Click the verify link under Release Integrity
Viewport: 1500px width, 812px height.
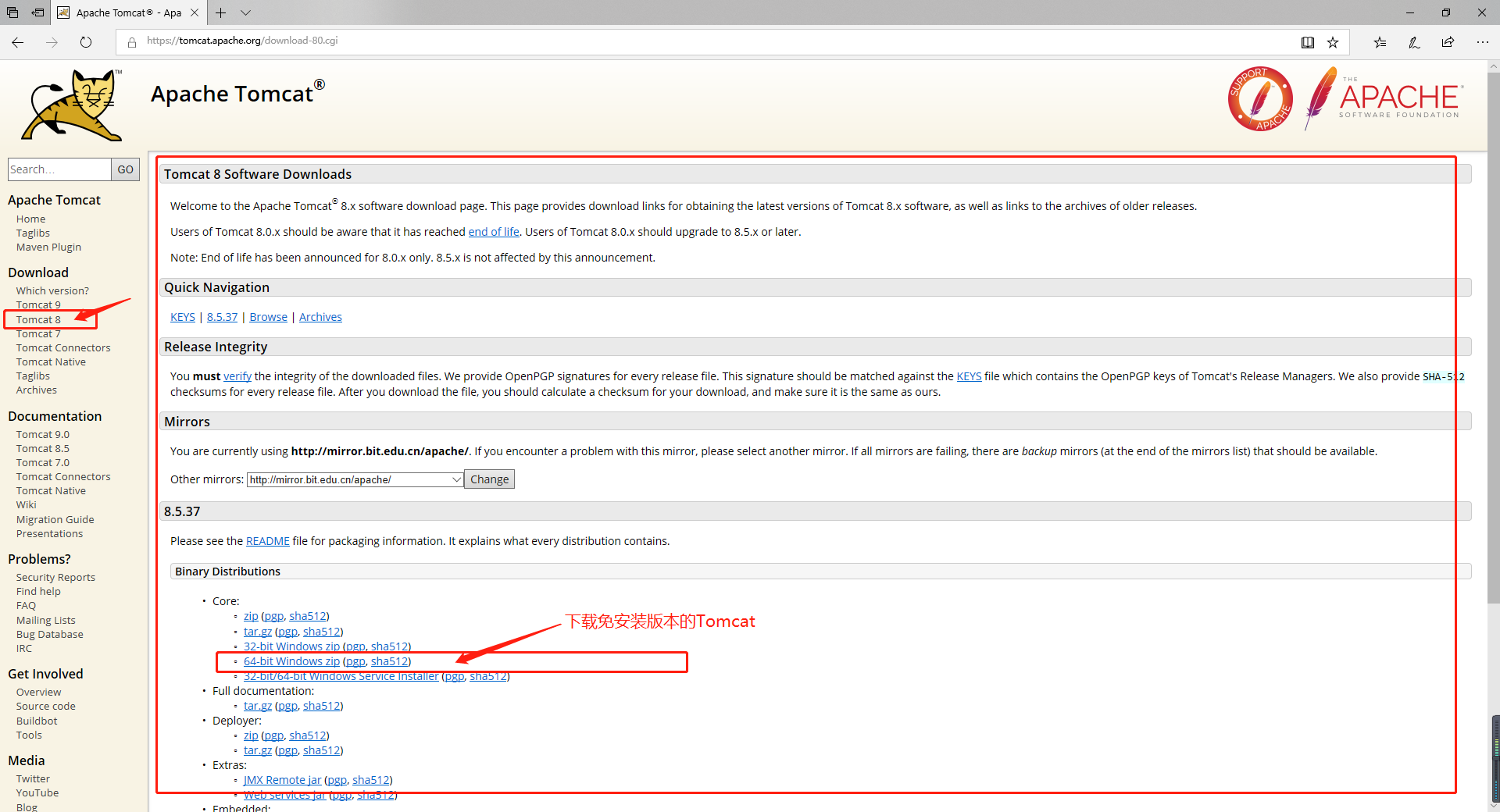tap(237, 376)
